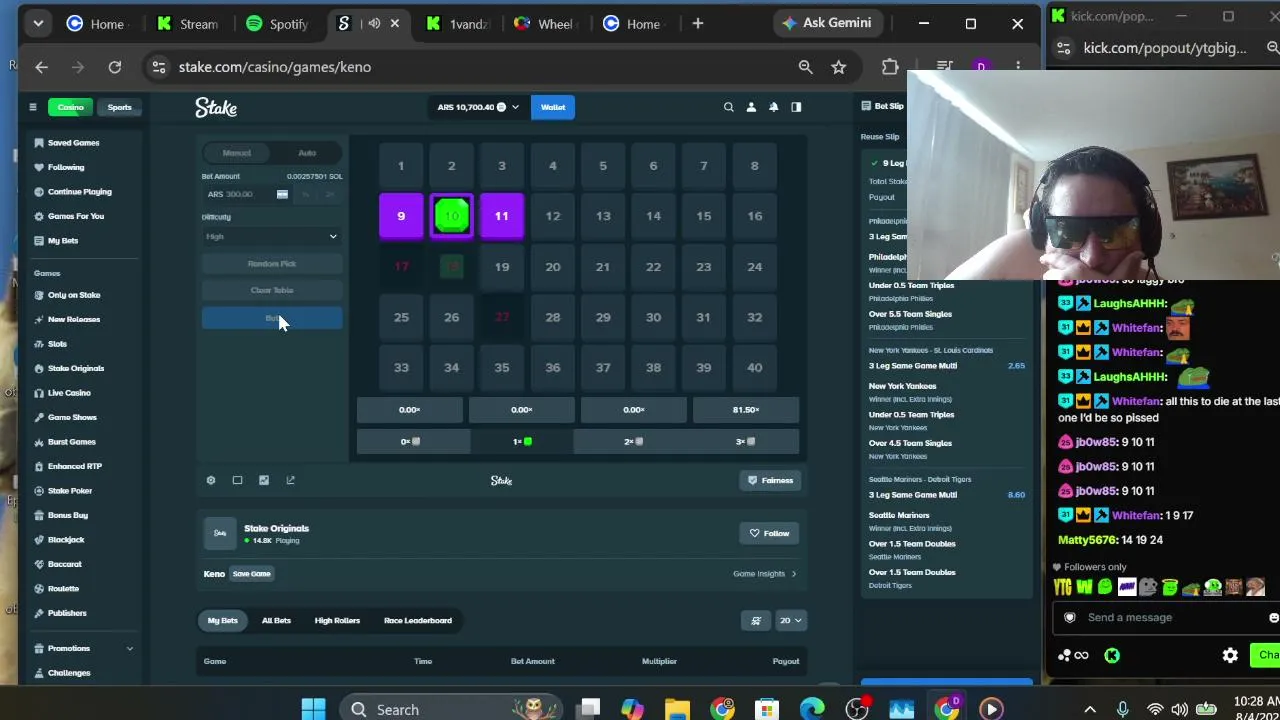Open the Wallet
The height and width of the screenshot is (720, 1280).
(x=553, y=107)
